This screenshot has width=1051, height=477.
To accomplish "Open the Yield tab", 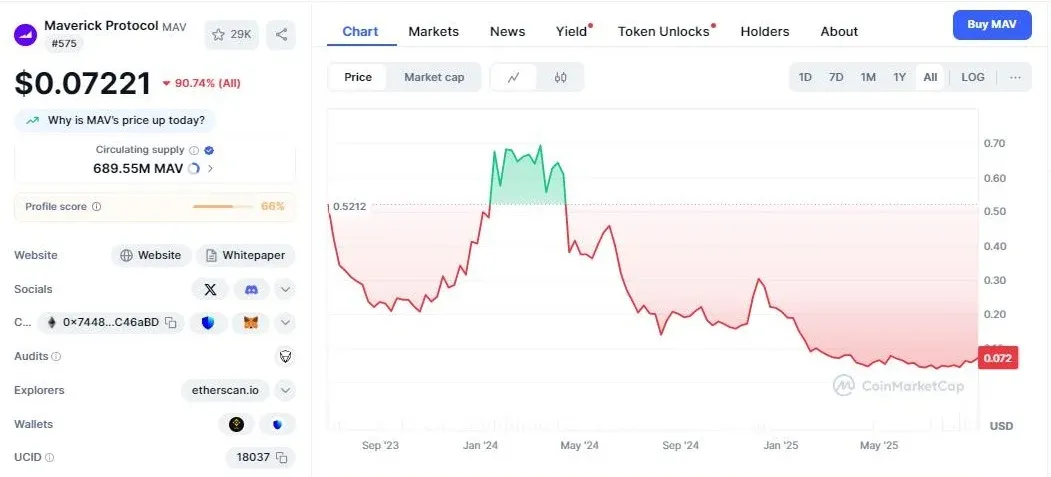I will (573, 31).
